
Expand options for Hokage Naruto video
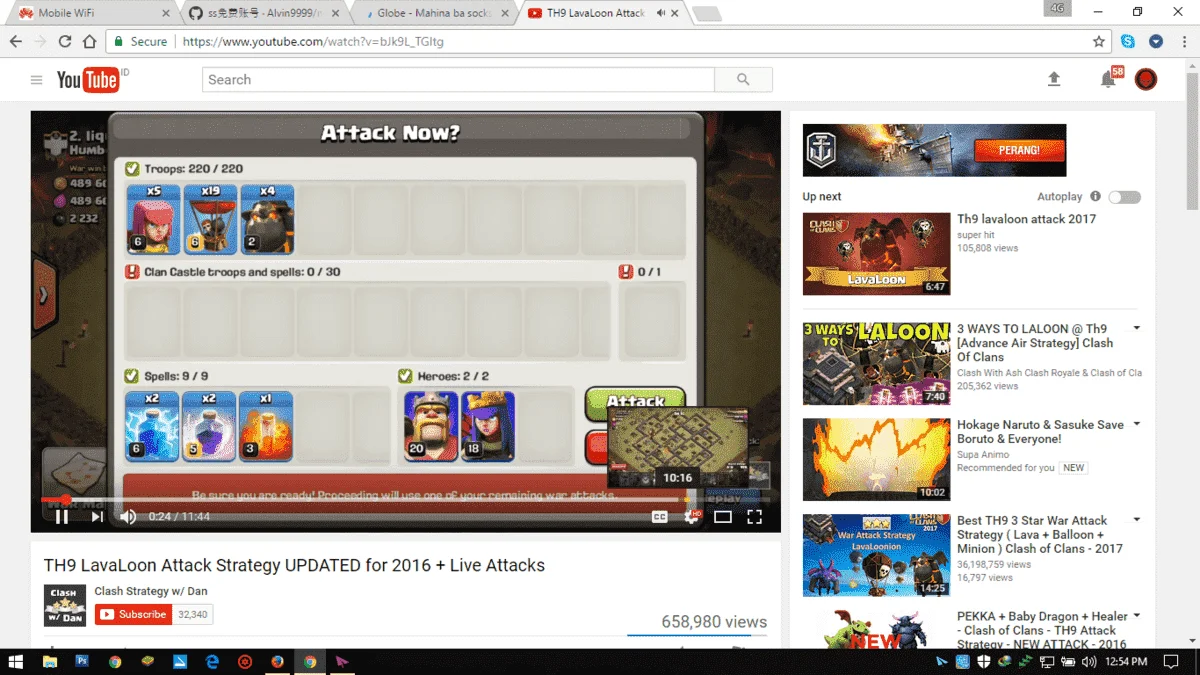1136,424
